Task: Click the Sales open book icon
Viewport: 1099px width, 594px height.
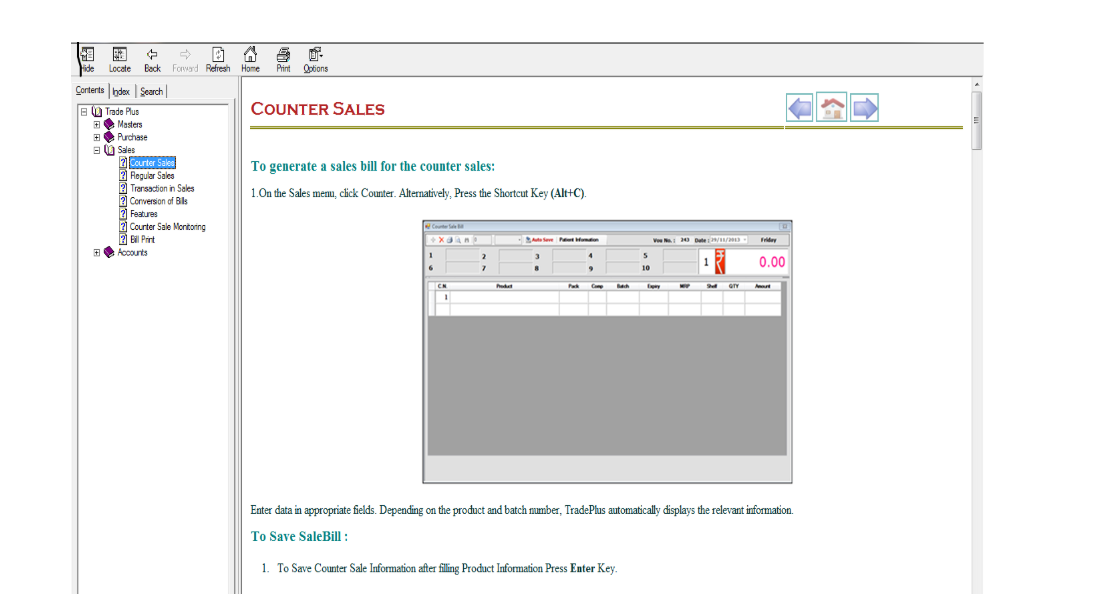Action: pyautogui.click(x=109, y=150)
